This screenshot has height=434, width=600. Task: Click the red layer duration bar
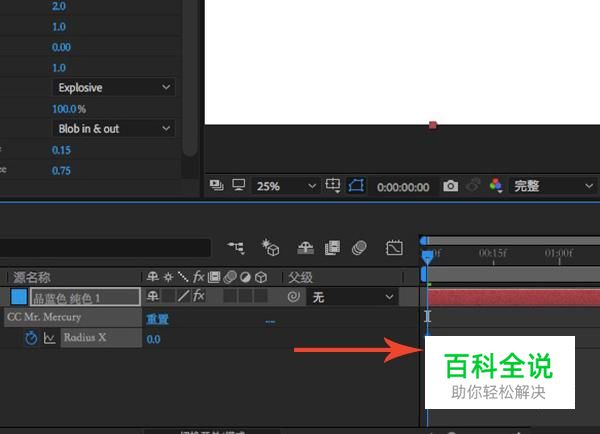[x=514, y=297]
